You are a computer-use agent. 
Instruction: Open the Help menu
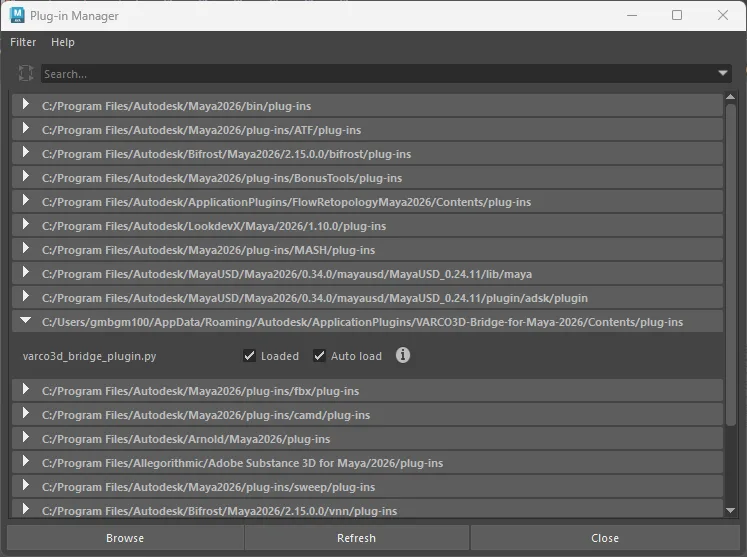pyautogui.click(x=62, y=42)
